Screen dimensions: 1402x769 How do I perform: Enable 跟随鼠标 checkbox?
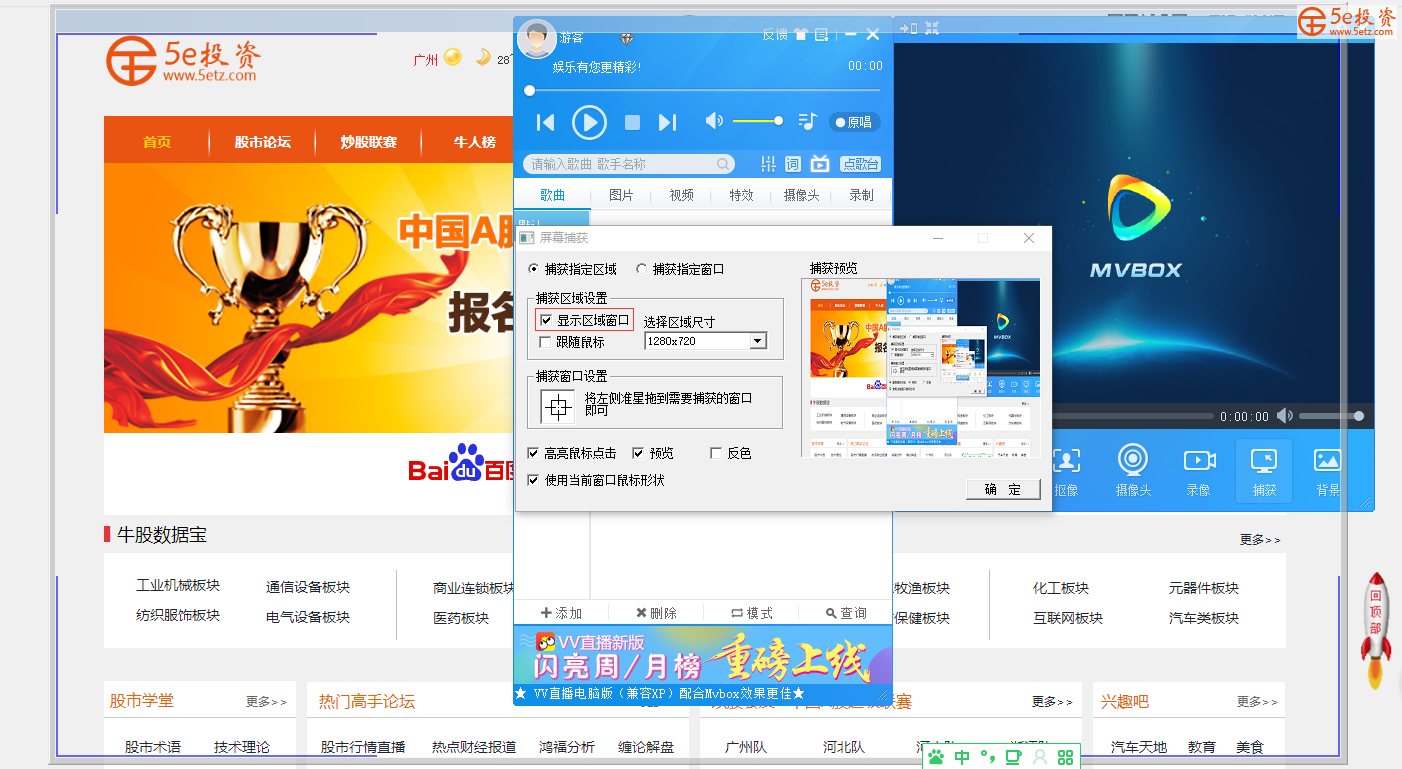coord(546,342)
